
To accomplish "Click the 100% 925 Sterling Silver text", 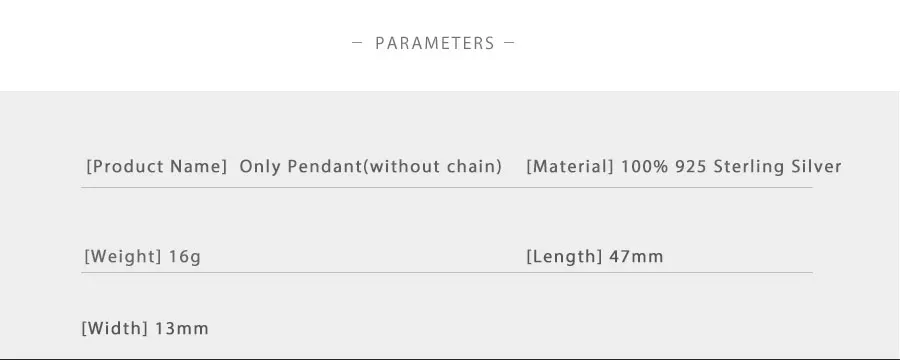I will pyautogui.click(x=731, y=167).
